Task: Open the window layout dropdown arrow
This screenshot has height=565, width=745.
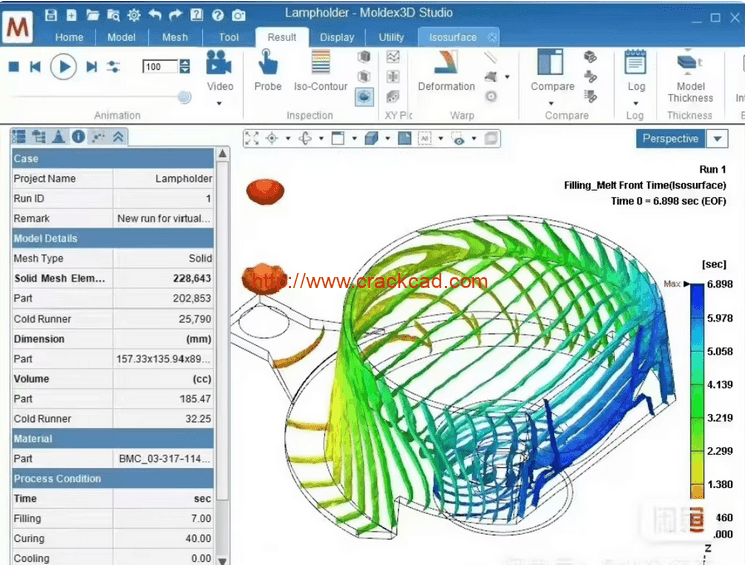Action: pos(354,138)
